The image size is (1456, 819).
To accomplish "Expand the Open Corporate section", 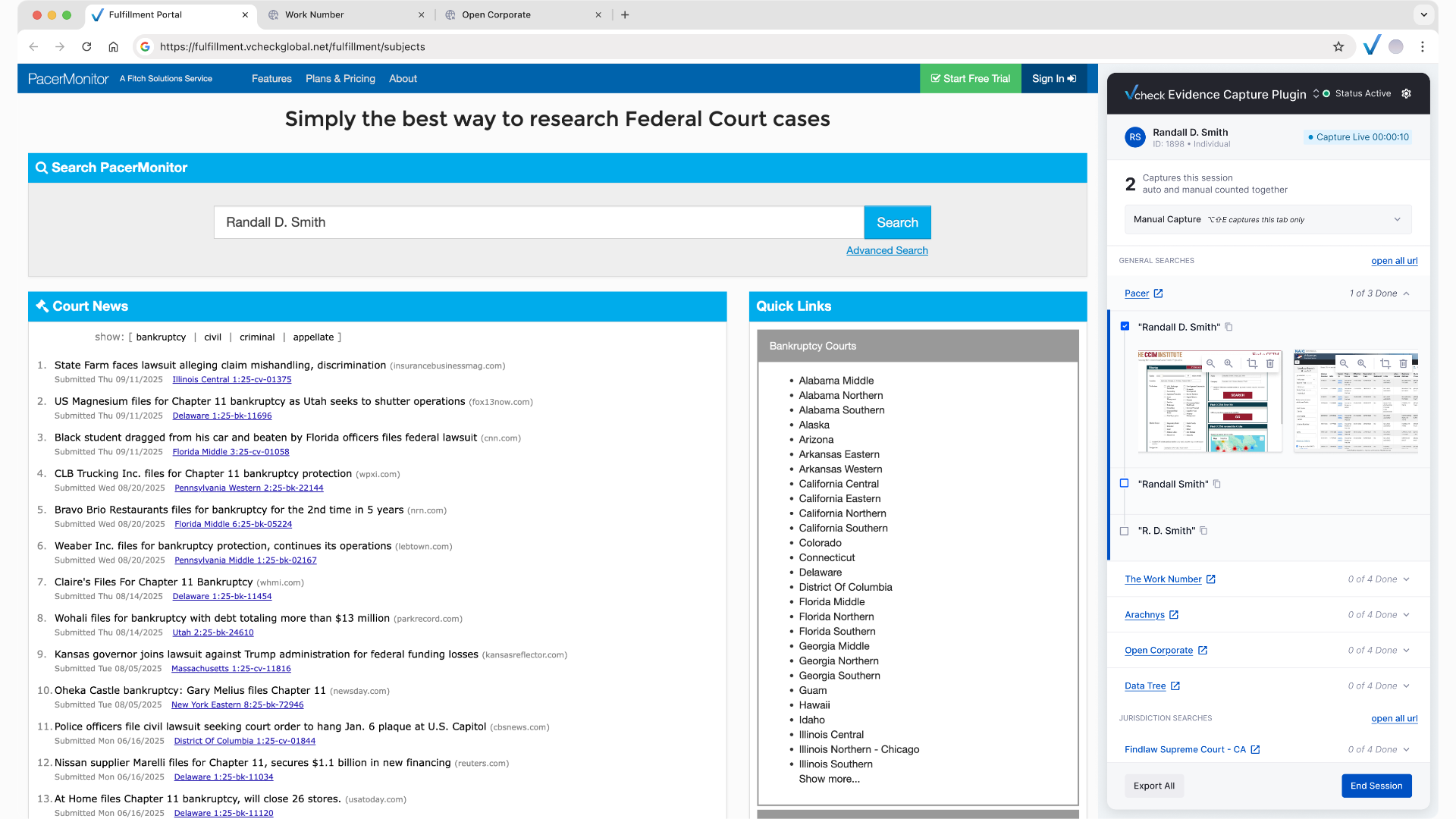I will click(x=1407, y=651).
